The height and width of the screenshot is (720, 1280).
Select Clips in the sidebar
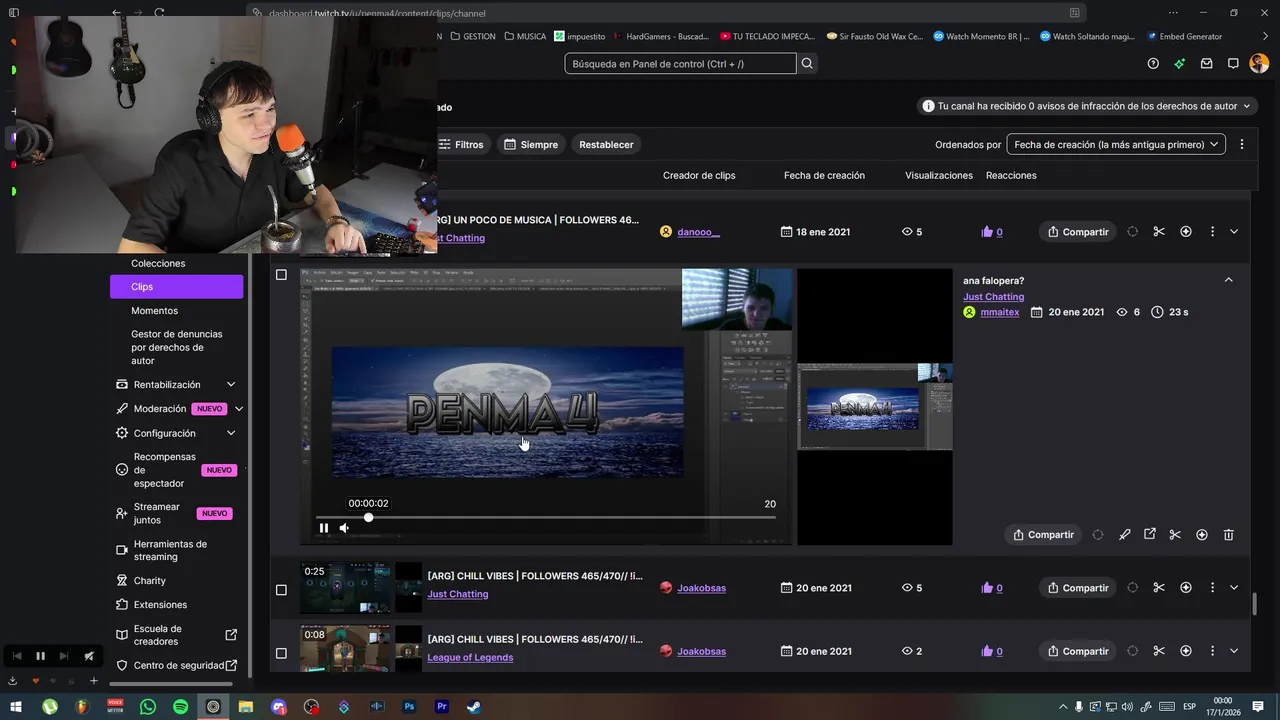pyautogui.click(x=176, y=287)
